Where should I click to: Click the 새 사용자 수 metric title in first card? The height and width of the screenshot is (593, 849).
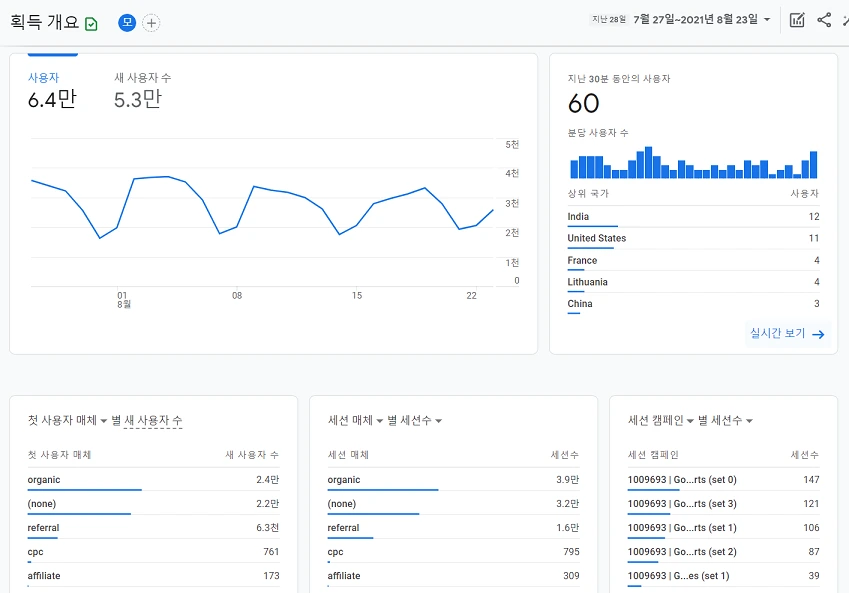coord(153,420)
